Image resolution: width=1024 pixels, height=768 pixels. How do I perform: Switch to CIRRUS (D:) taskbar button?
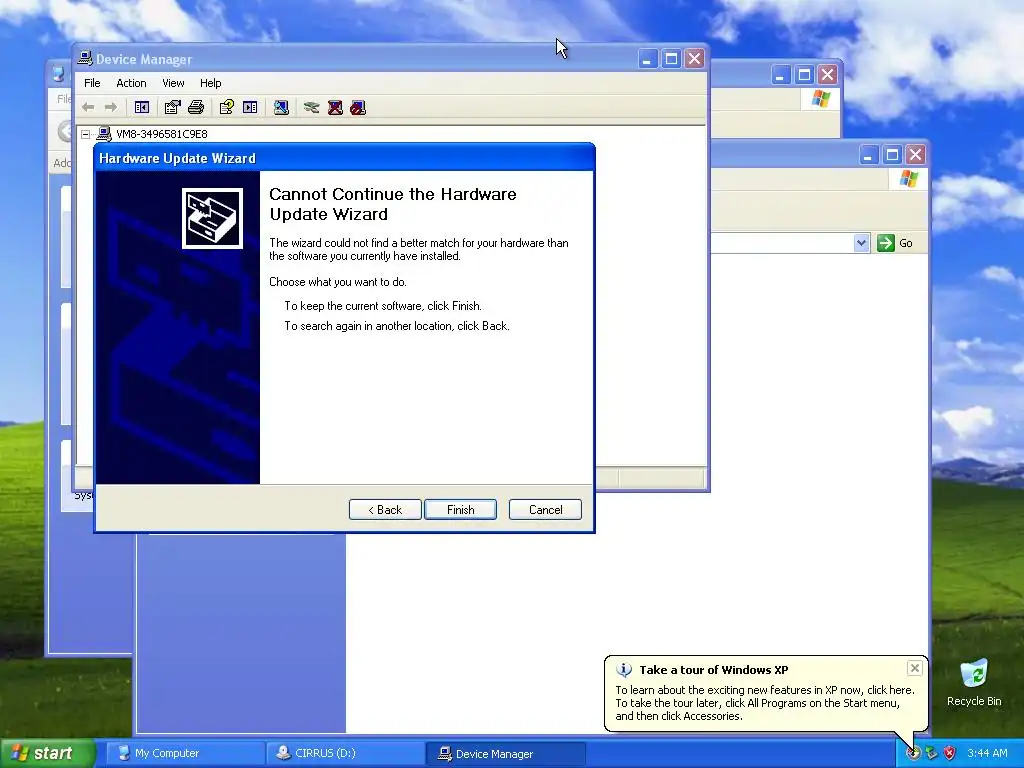[x=346, y=753]
